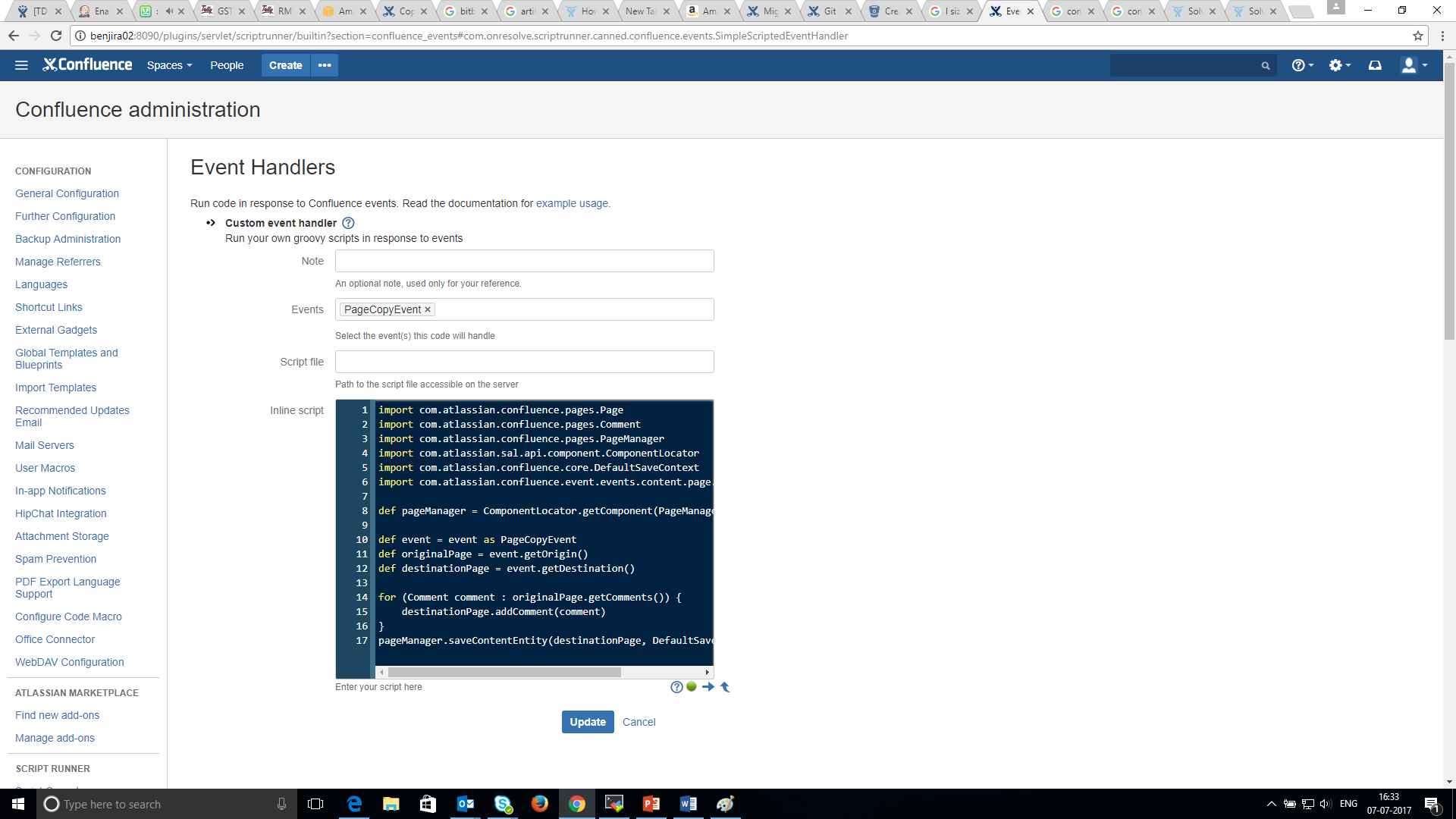Click into the Script file input field
This screenshot has height=819, width=1456.
tap(524, 362)
